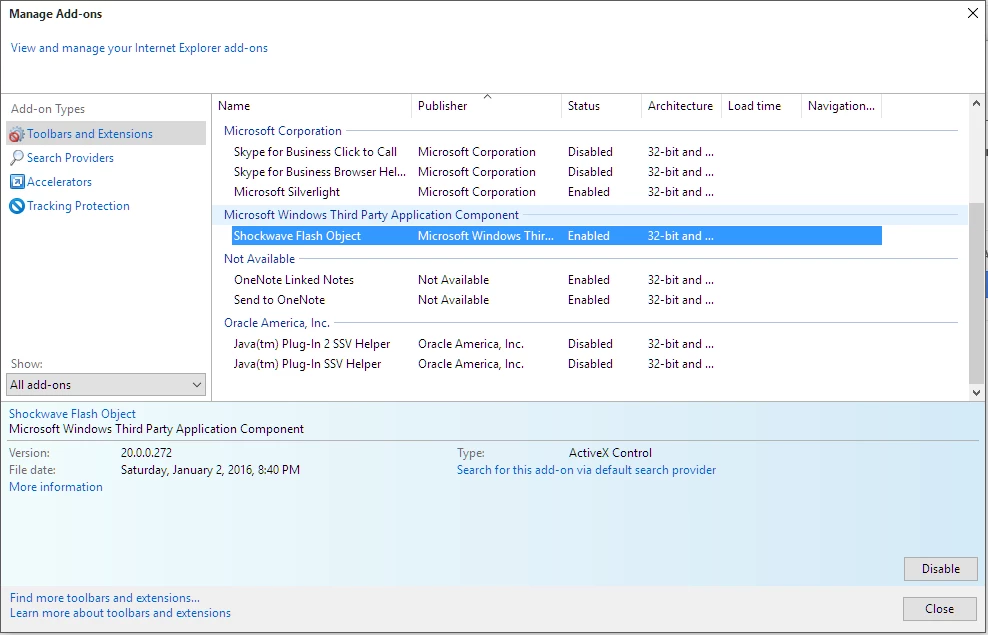Viewport: 988px width, 635px height.
Task: Click the Tracking Protection blocked icon
Action: [x=17, y=206]
